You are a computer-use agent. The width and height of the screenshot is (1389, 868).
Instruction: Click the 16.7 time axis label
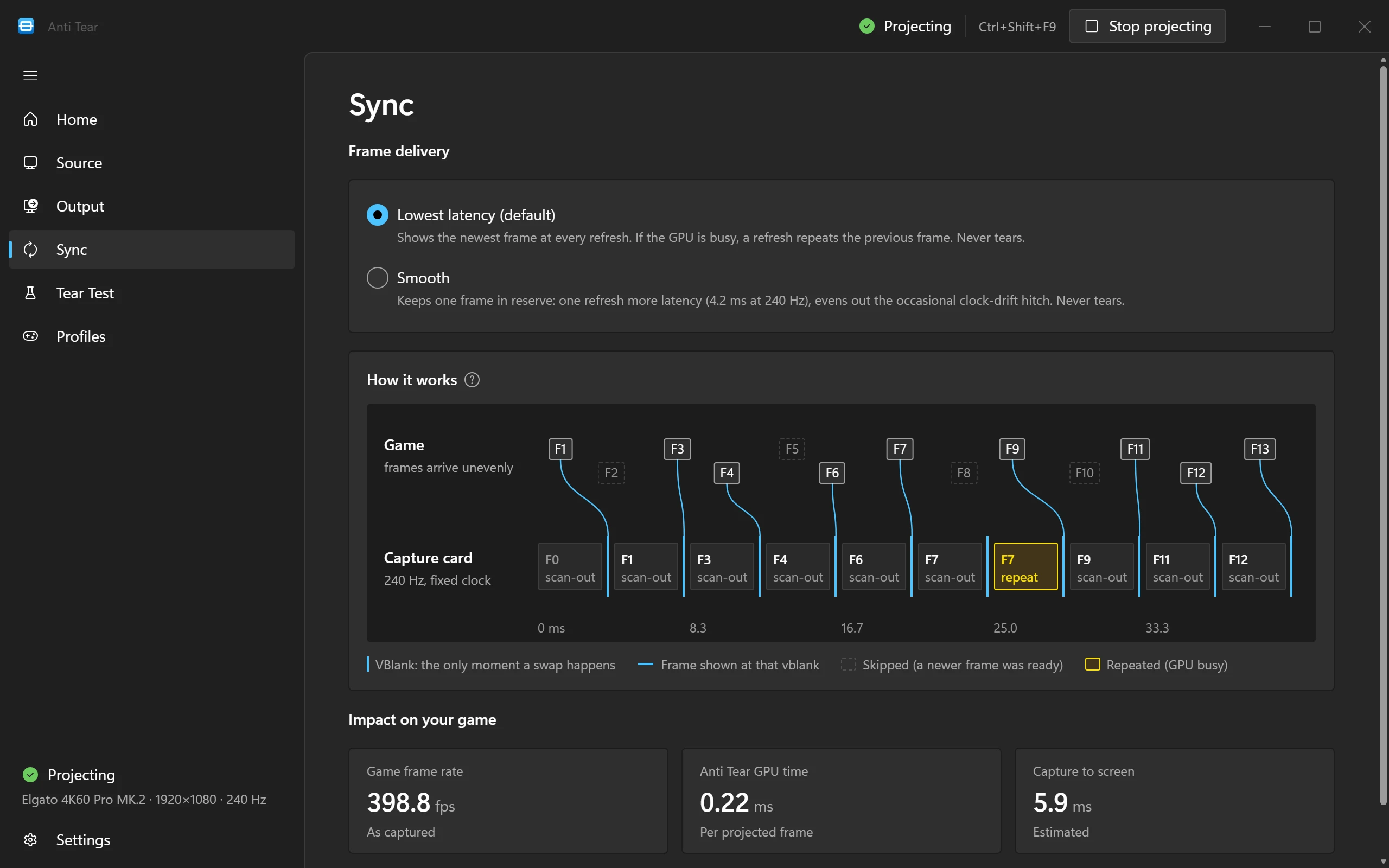852,628
